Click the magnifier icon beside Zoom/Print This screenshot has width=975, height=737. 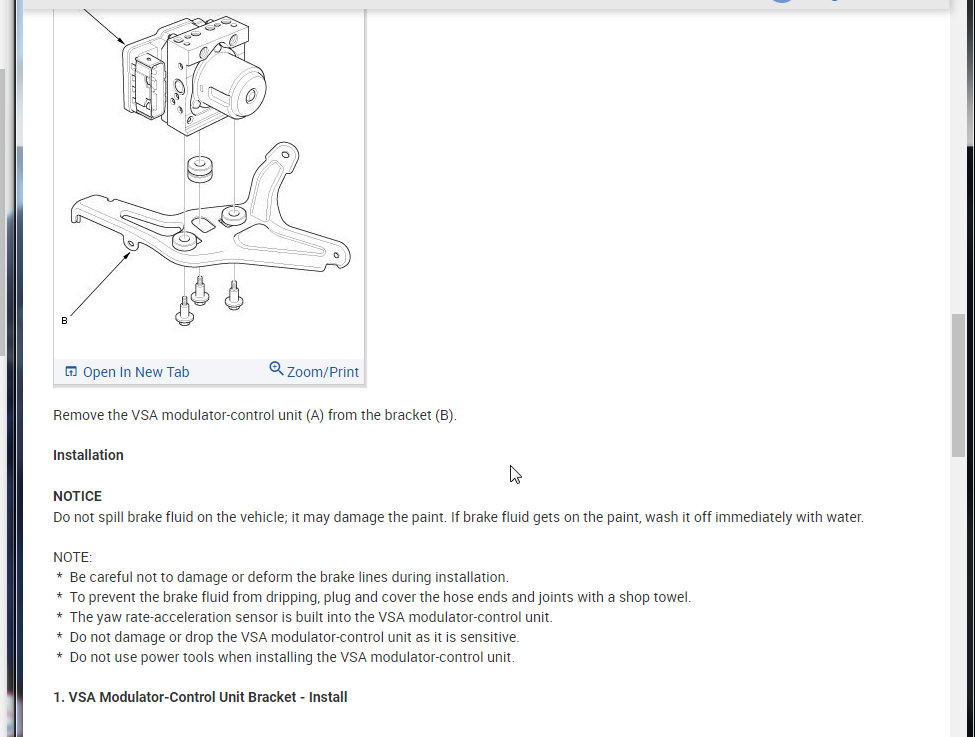[x=276, y=369]
